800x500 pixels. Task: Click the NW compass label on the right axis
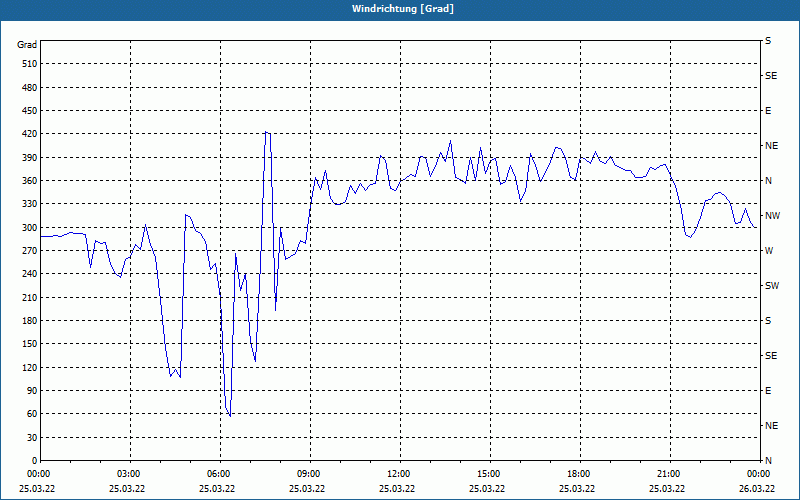[x=772, y=216]
